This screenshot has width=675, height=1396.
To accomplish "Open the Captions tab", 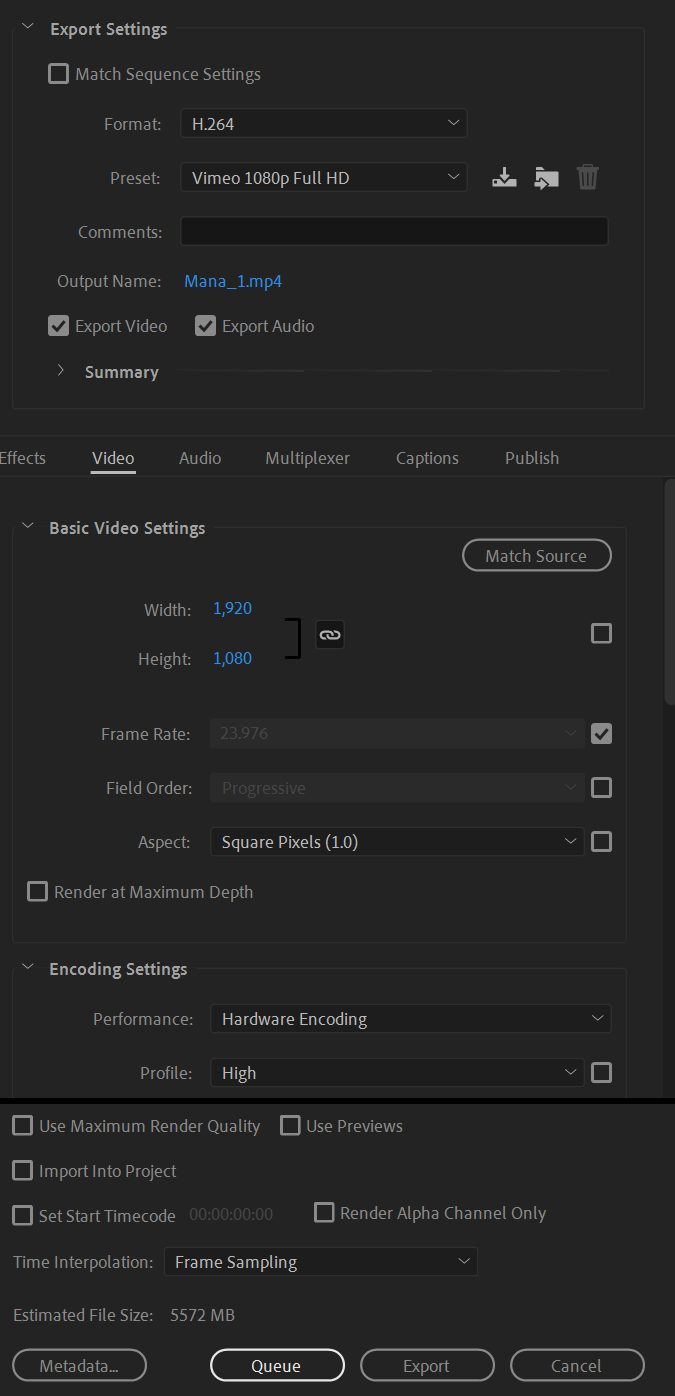I will (426, 457).
